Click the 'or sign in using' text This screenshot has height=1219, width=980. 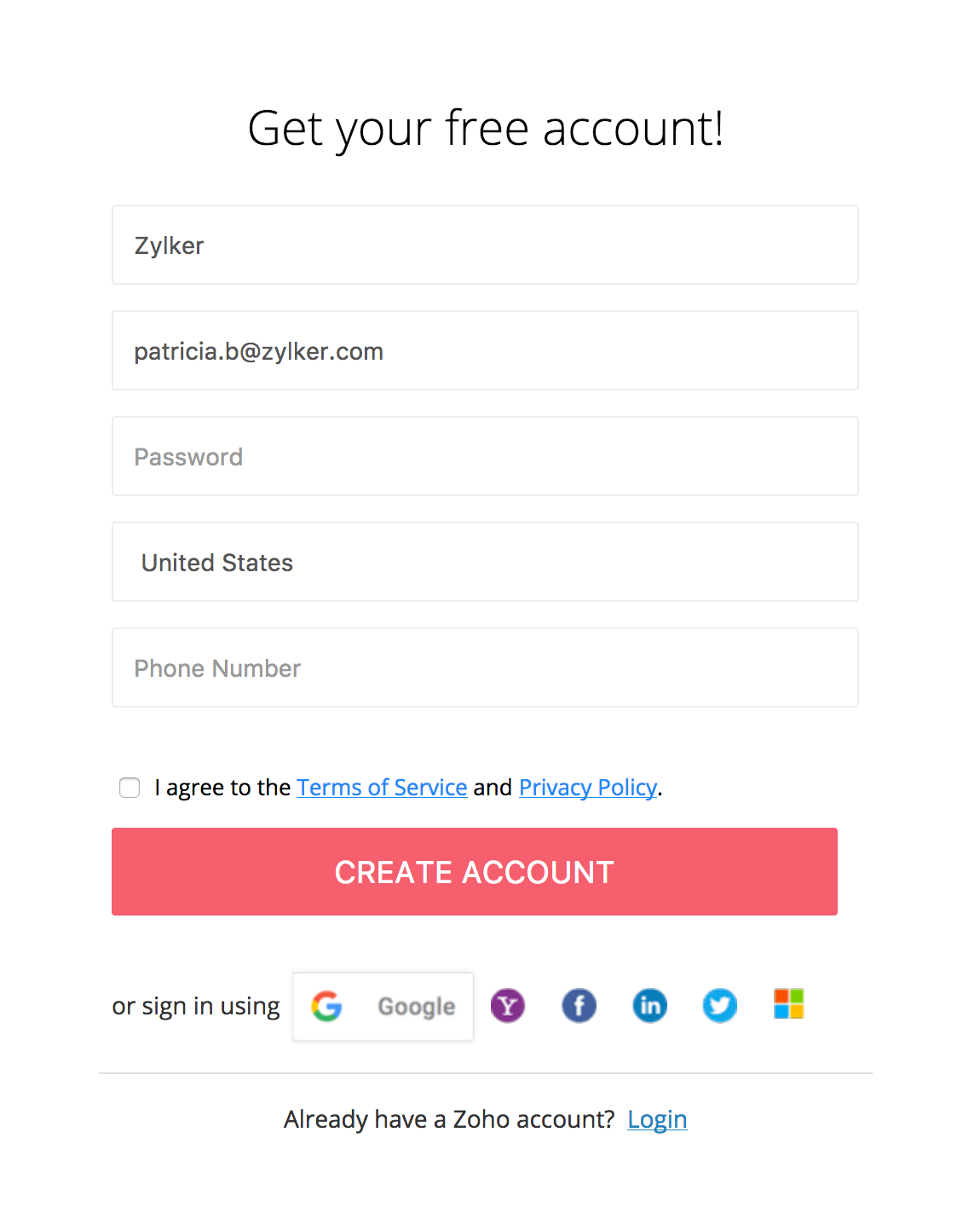(x=196, y=1007)
